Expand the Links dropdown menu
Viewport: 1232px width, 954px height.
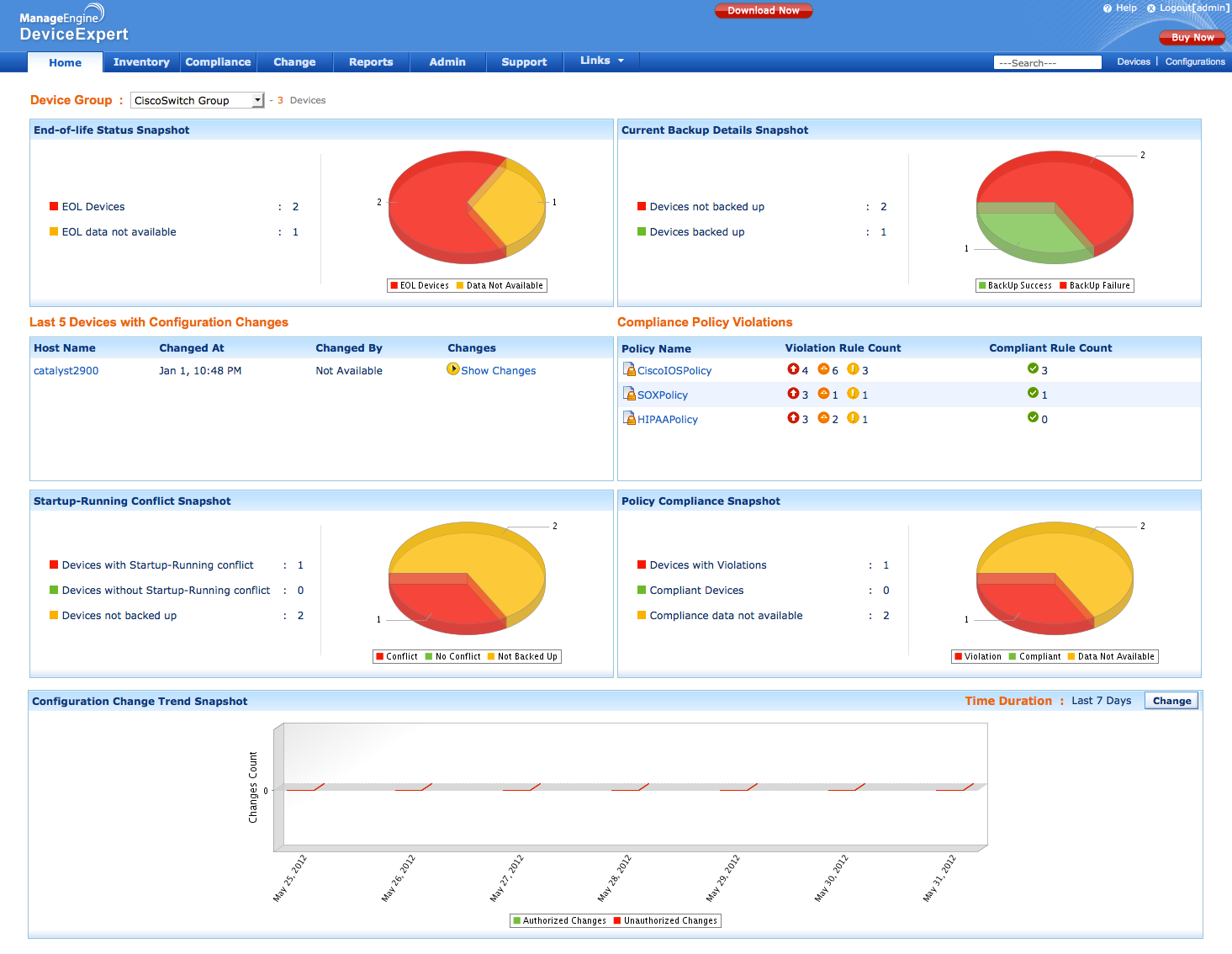[x=602, y=61]
